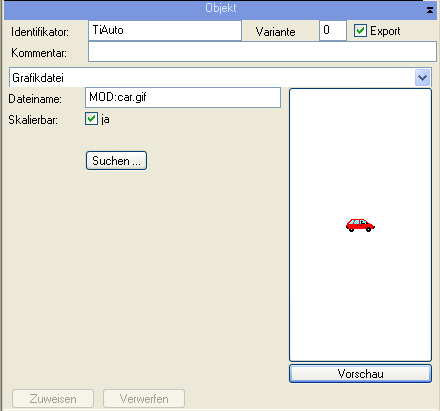Click the empty Kommentar text field
This screenshot has width=440, height=411.
tap(262, 52)
